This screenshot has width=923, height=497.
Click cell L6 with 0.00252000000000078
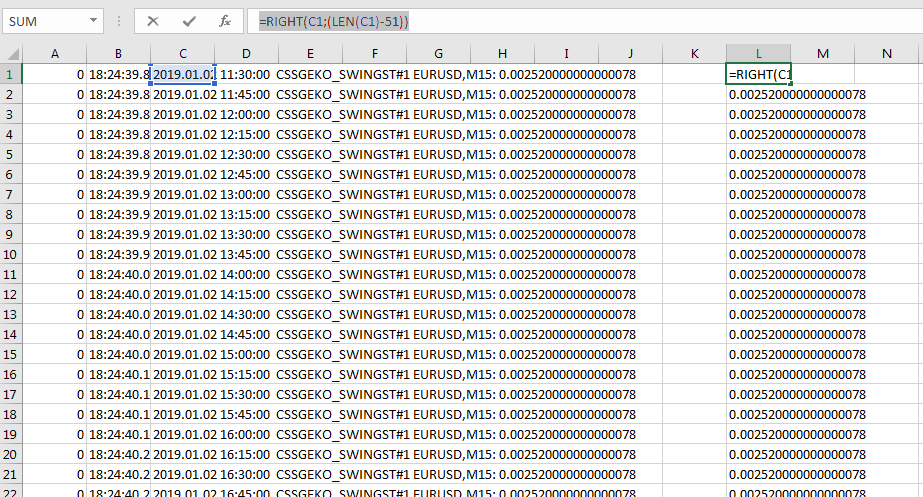point(758,174)
